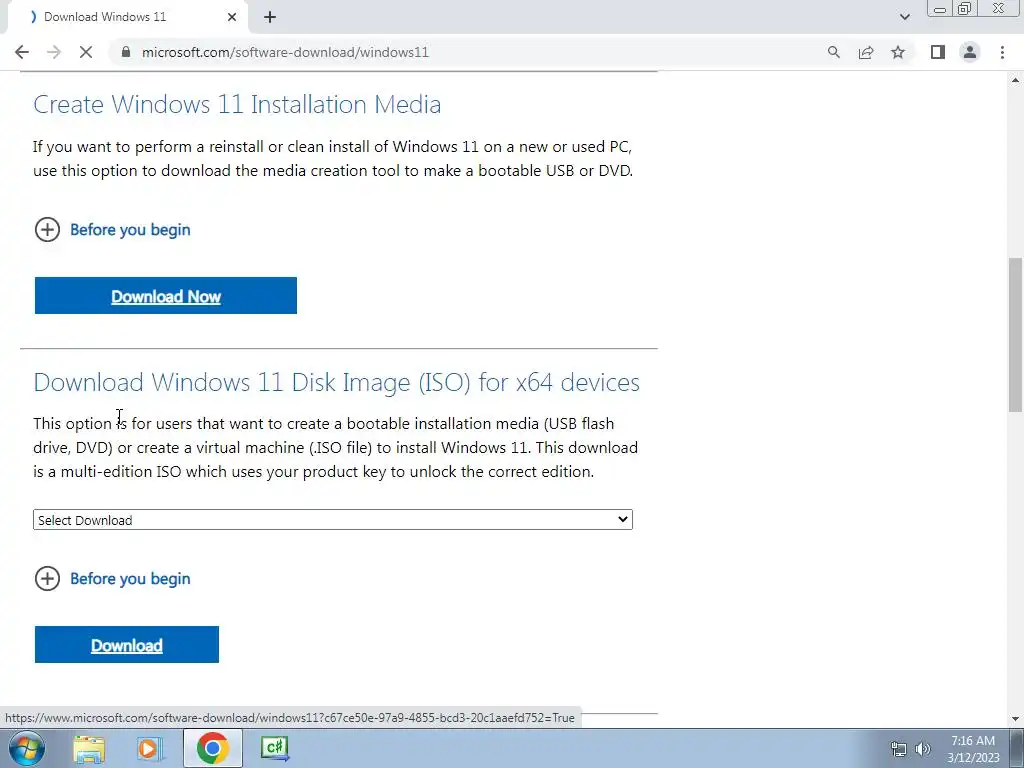The width and height of the screenshot is (1024, 768).
Task: Click the padlock site info icon
Action: tap(126, 52)
